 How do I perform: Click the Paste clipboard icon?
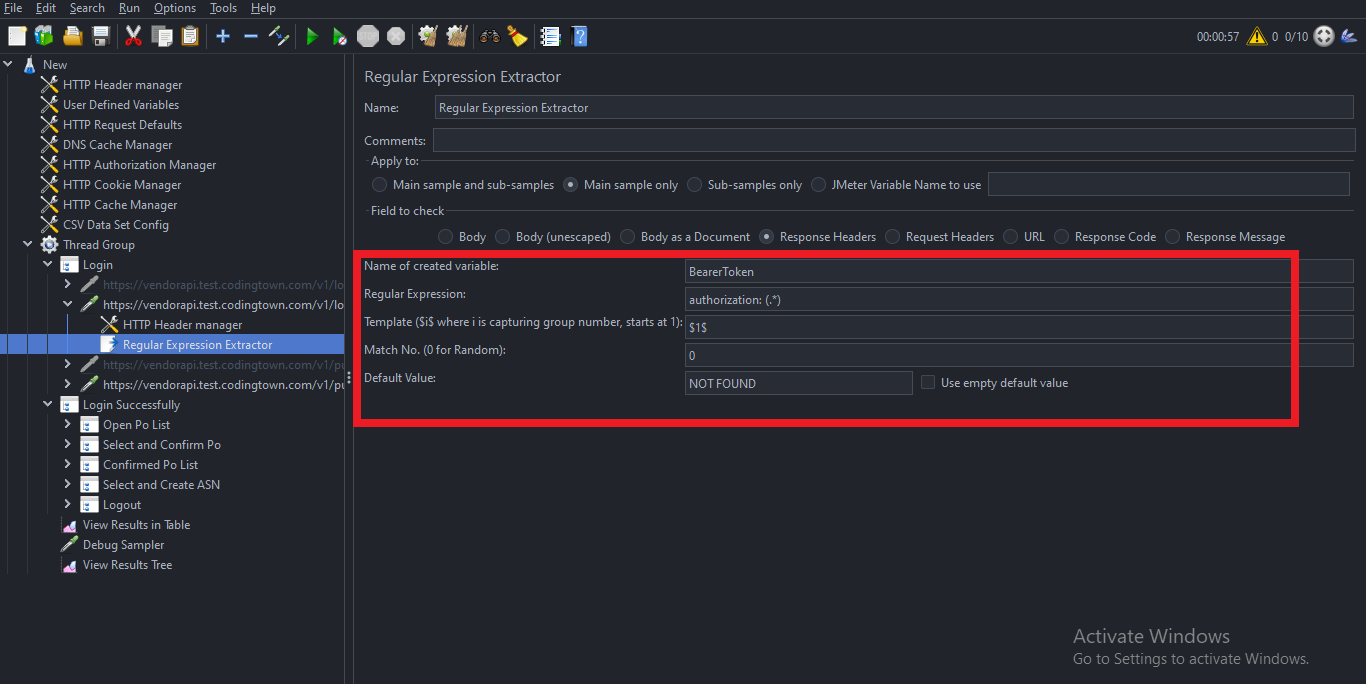pyautogui.click(x=189, y=36)
